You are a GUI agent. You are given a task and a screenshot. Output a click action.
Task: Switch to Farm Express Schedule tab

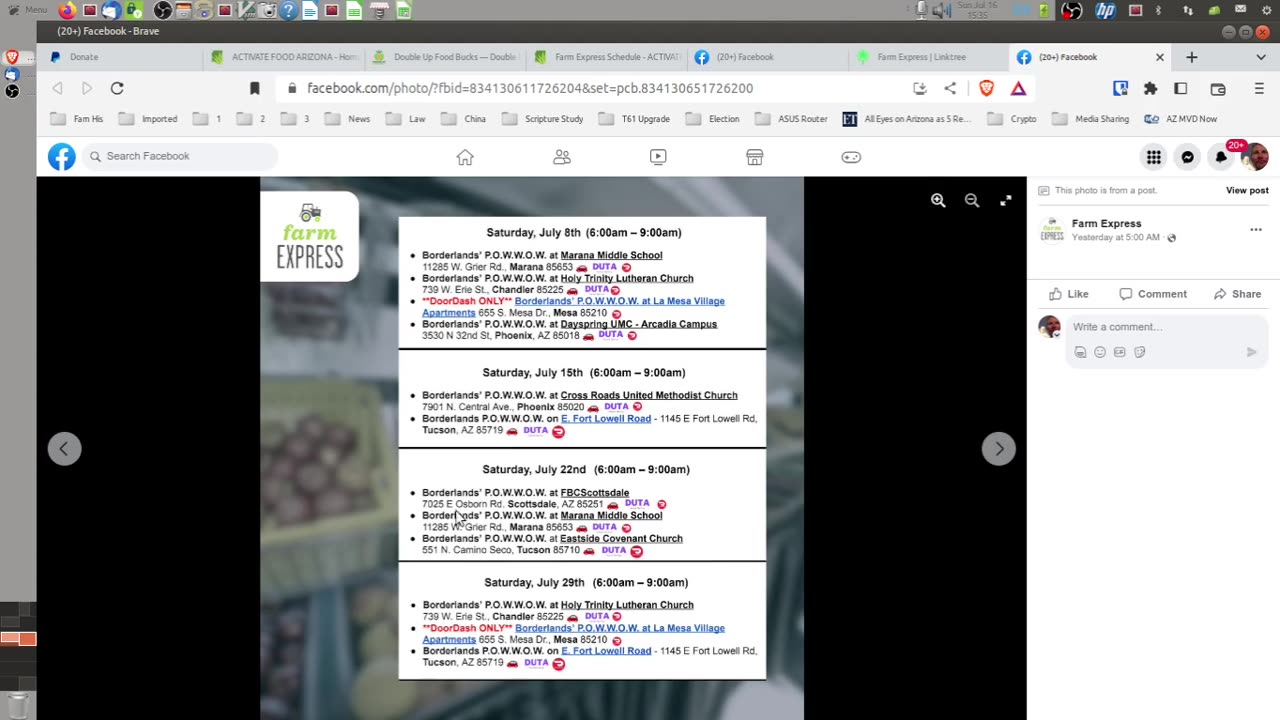tap(607, 57)
